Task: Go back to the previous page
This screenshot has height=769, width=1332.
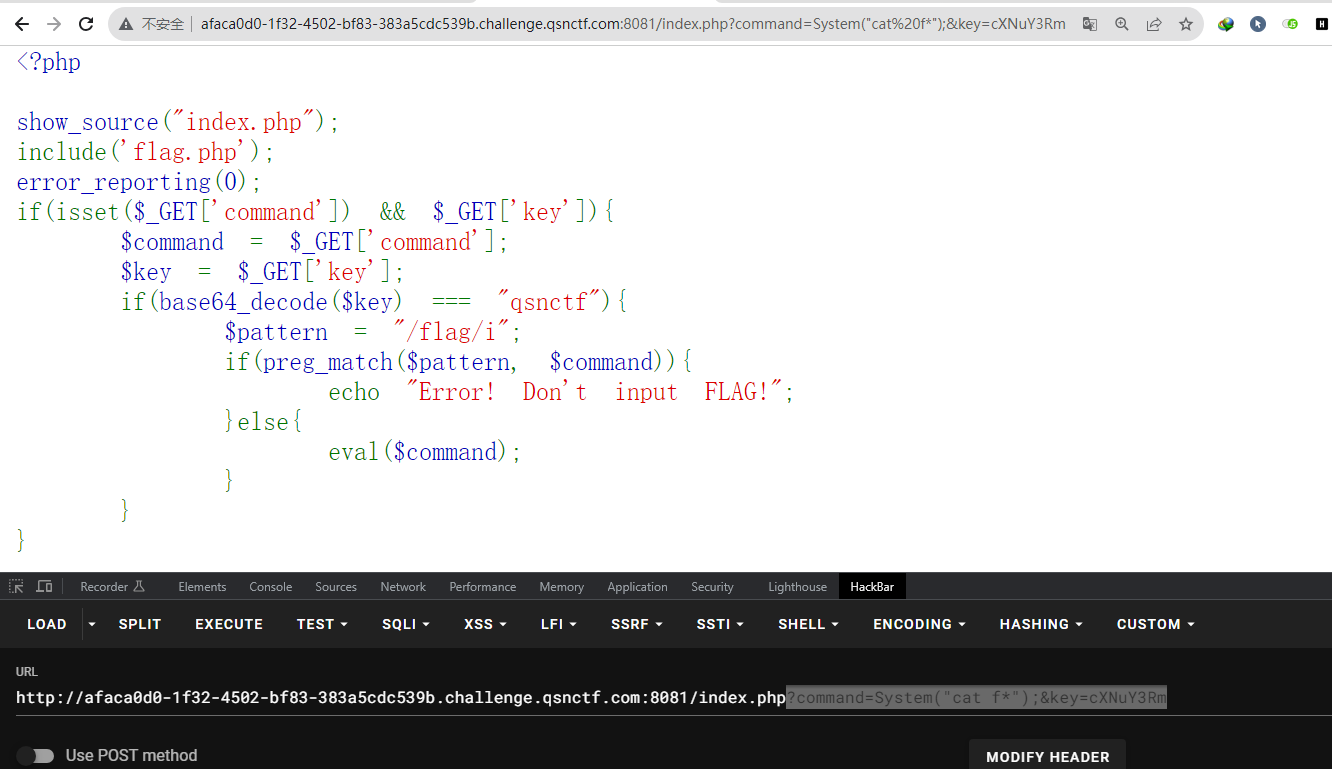Action: coord(22,24)
